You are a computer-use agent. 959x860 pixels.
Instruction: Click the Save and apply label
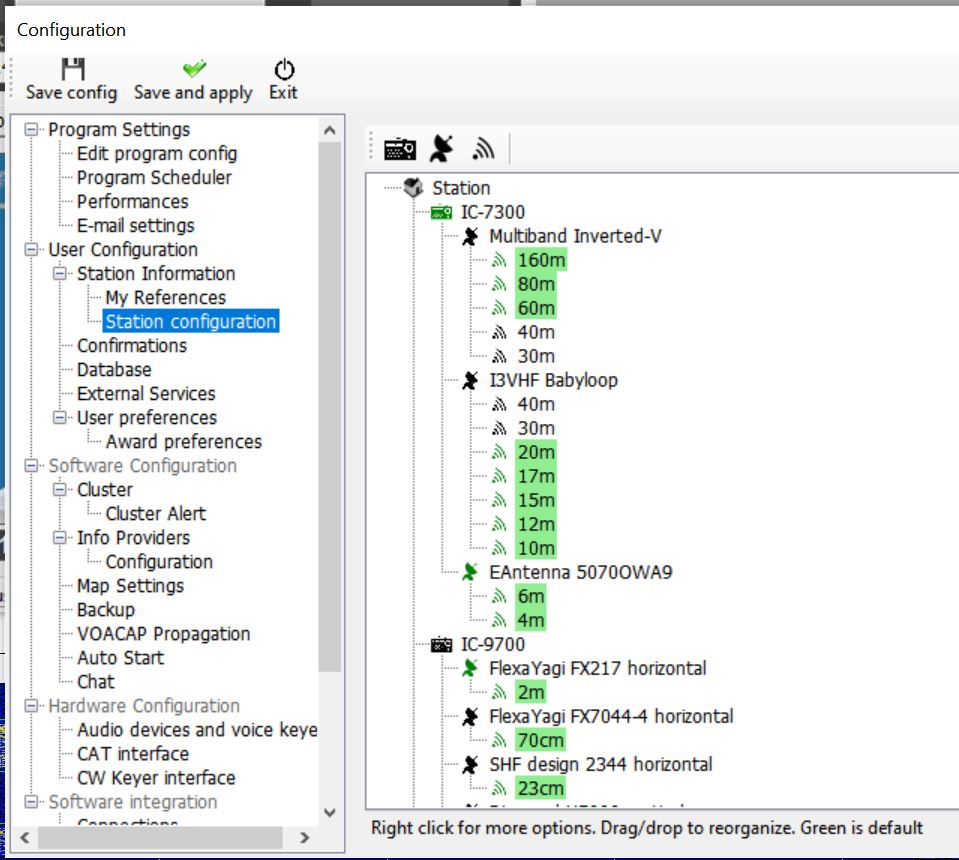(x=193, y=93)
